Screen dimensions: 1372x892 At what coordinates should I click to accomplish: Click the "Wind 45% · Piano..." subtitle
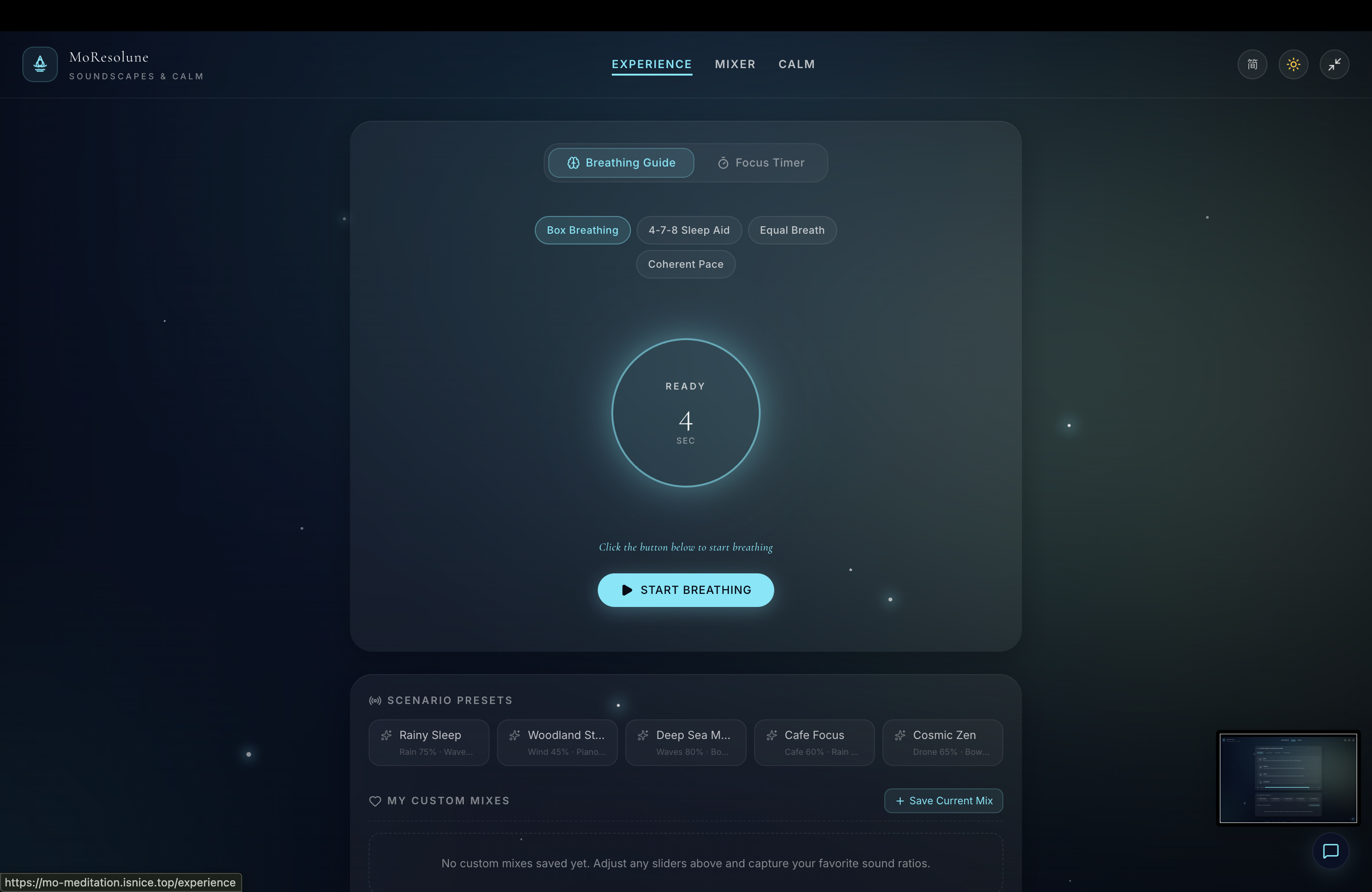(x=567, y=752)
